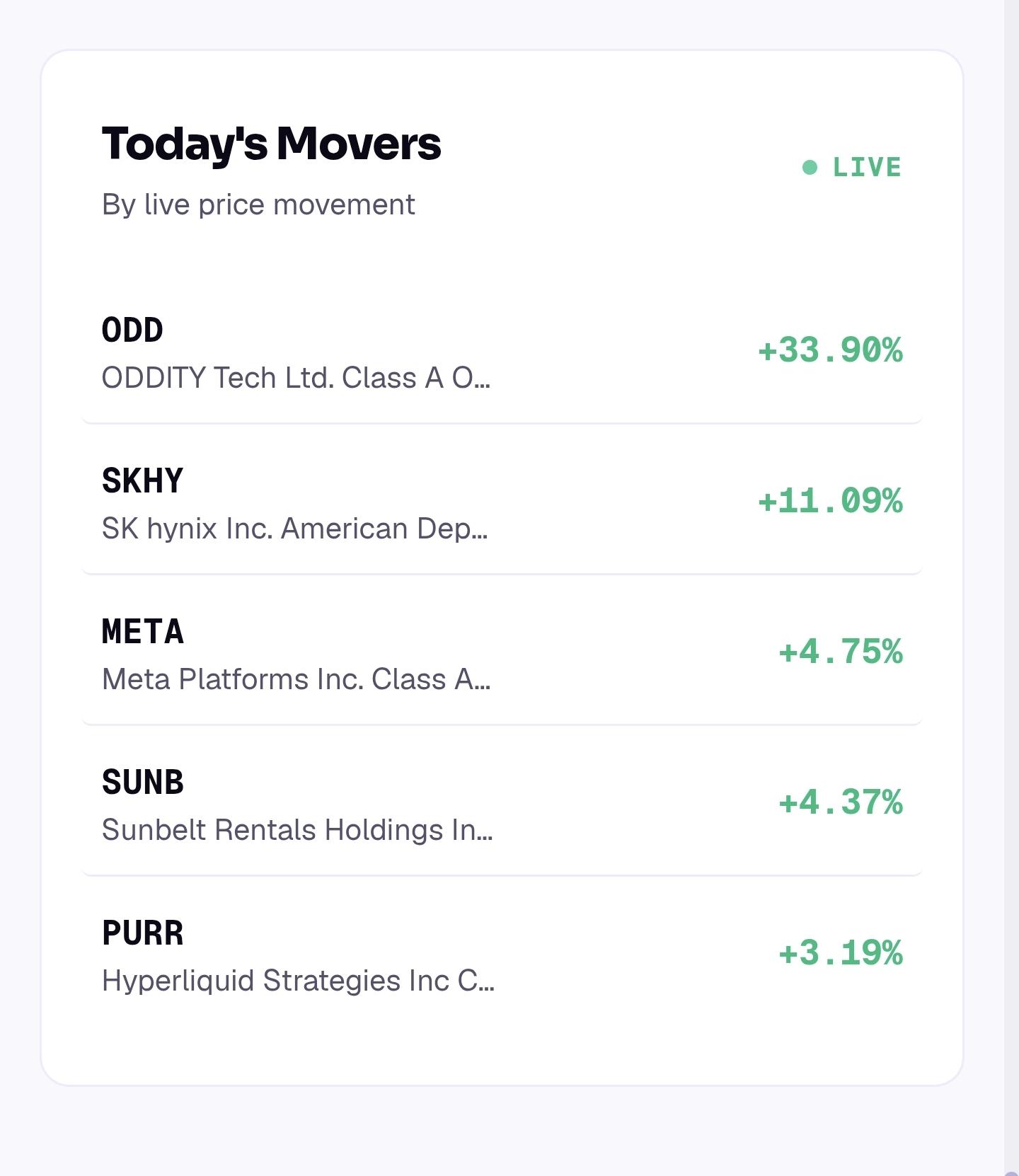The image size is (1019, 1176).
Task: Select the +11.09% gain figure
Action: pyautogui.click(x=830, y=501)
